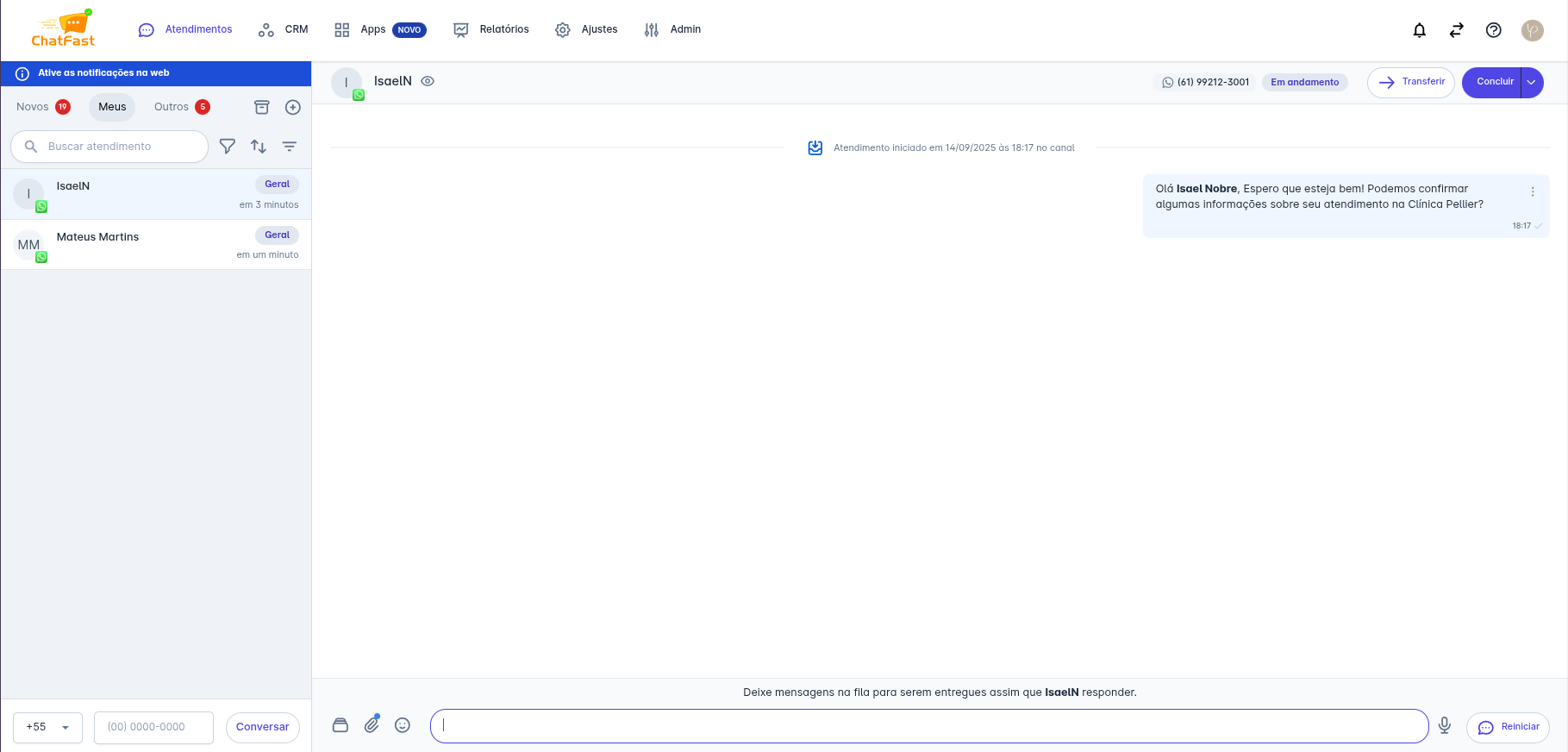Toggle sort order arrows icon
This screenshot has width=1568, height=752.
click(259, 147)
